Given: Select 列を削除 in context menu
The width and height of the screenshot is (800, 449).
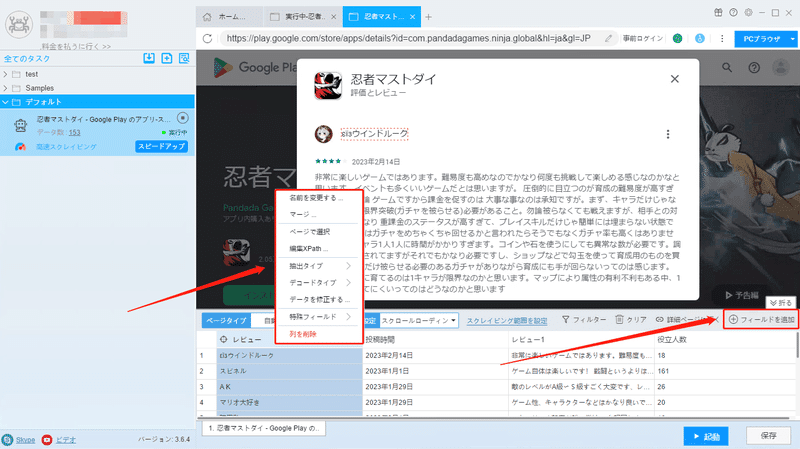Looking at the screenshot, I should pyautogui.click(x=303, y=334).
